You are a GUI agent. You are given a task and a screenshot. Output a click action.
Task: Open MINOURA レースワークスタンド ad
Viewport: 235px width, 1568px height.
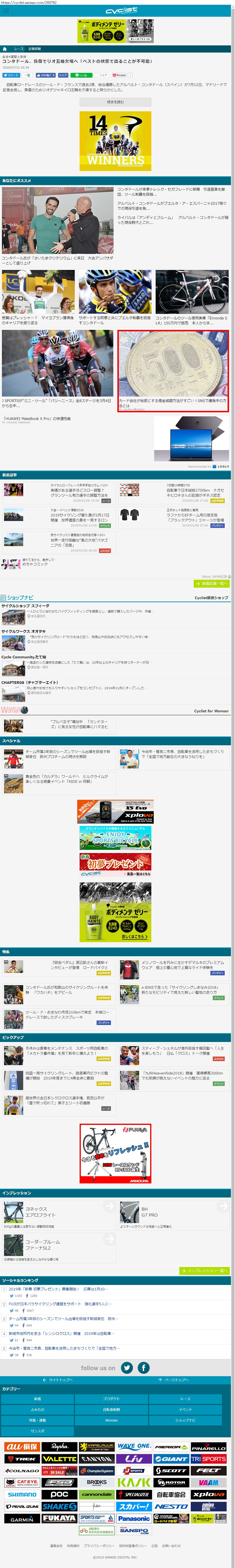click(116, 1154)
